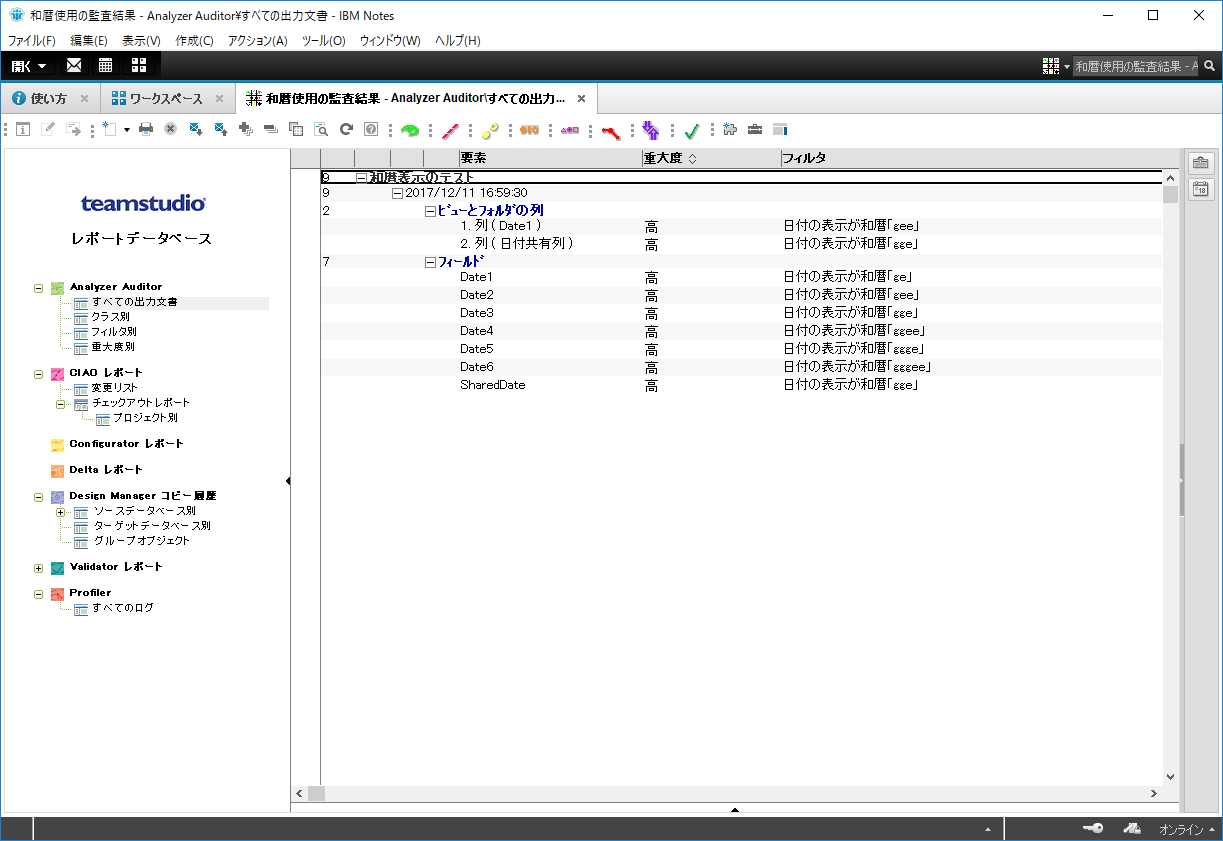Collapse the Design Manager コピー履歴 section
The image size is (1223, 841).
click(x=39, y=496)
